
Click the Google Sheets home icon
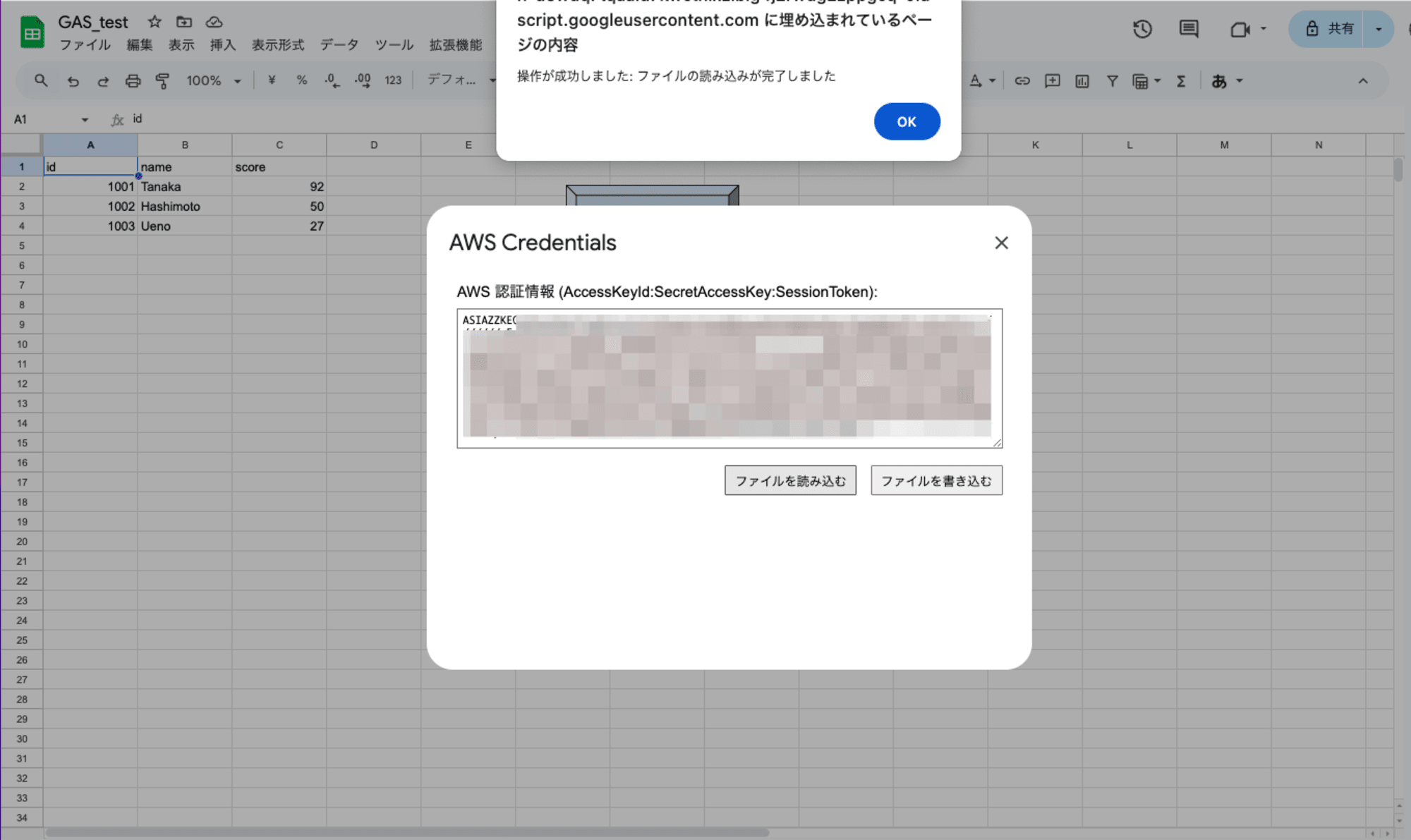coord(32,32)
